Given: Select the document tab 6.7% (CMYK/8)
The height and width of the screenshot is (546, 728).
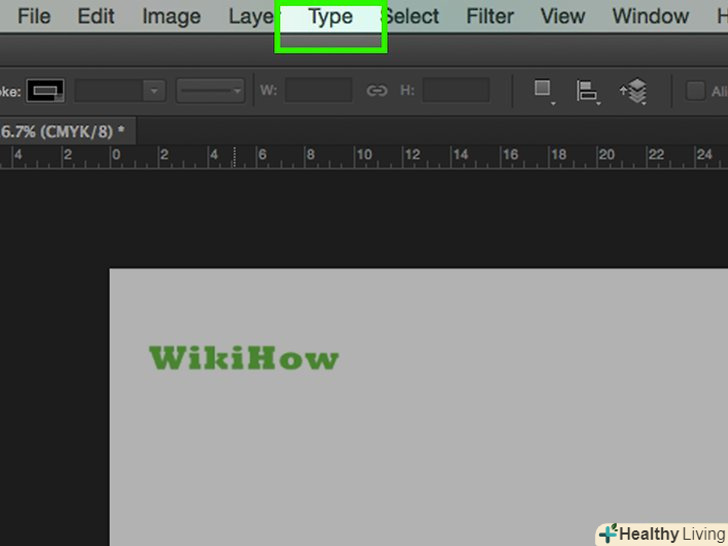Looking at the screenshot, I should pyautogui.click(x=68, y=131).
